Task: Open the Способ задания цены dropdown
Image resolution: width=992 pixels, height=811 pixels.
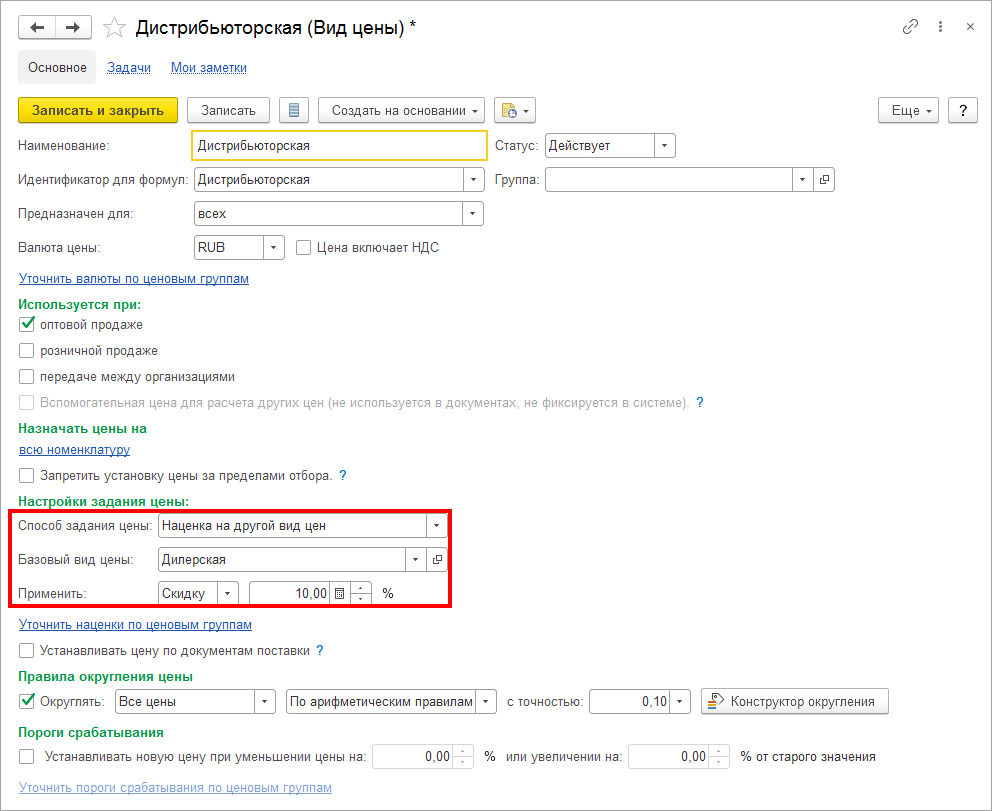Action: (436, 525)
